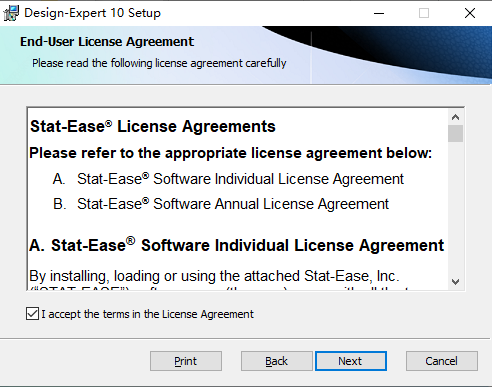This screenshot has width=492, height=387.
Task: Cancel the Design-Expert setup
Action: 442,361
